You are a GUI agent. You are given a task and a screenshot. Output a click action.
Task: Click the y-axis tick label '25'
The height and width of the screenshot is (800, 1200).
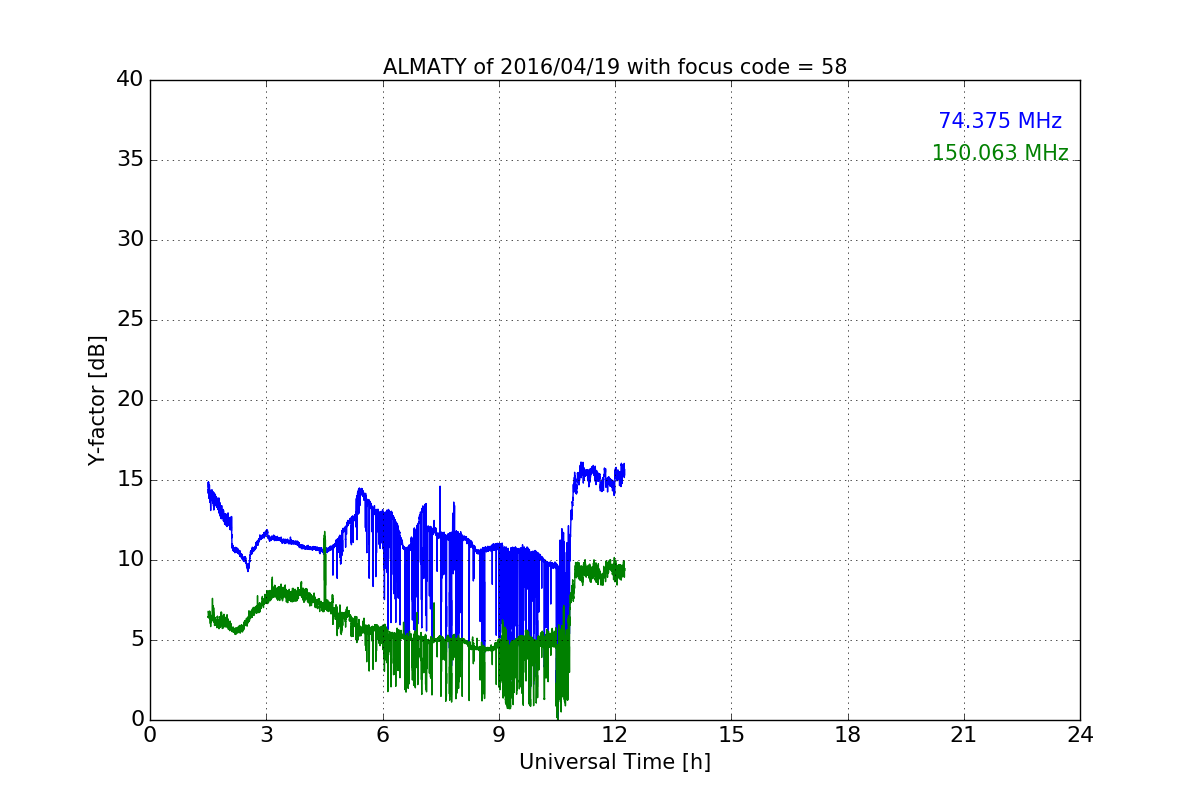pyautogui.click(x=130, y=320)
